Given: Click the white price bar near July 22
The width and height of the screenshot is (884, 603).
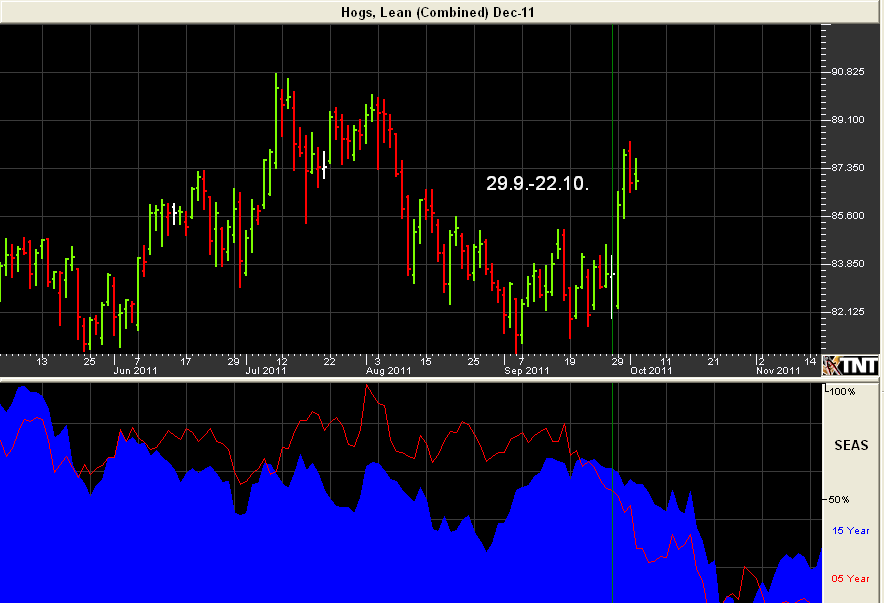Looking at the screenshot, I should 324,165.
